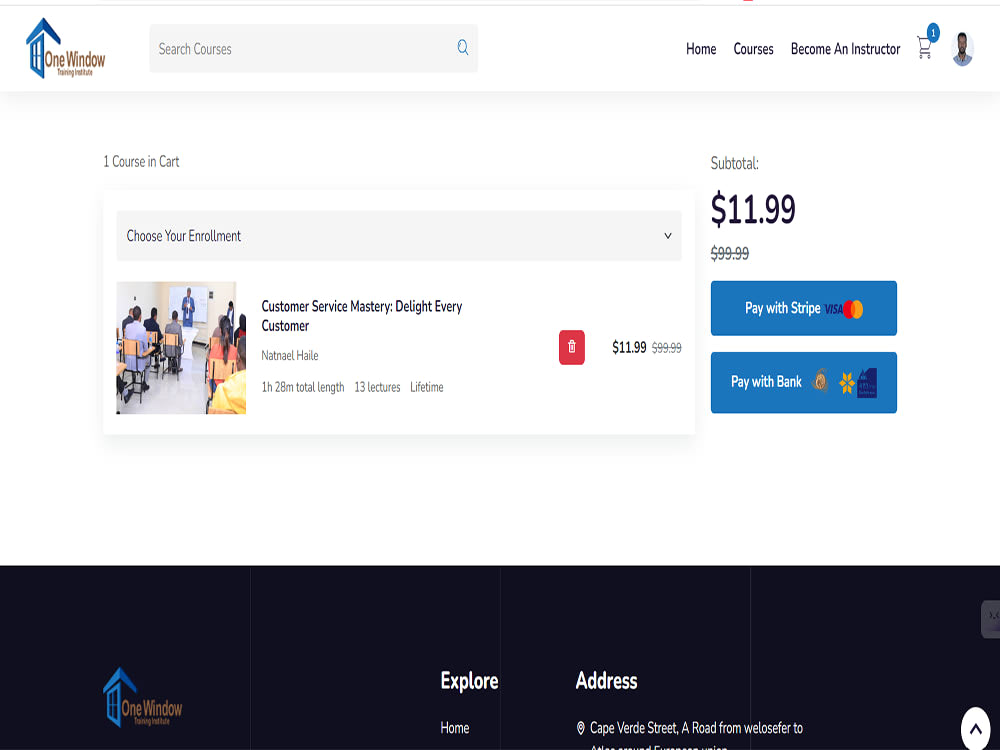Click the Search Courses input field
Image resolution: width=1000 pixels, height=750 pixels.
point(300,47)
